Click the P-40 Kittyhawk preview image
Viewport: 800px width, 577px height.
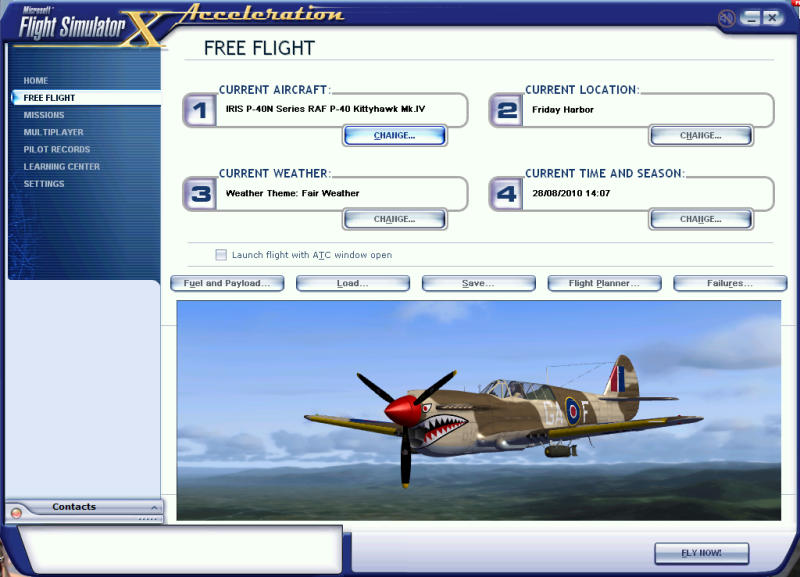coord(478,410)
